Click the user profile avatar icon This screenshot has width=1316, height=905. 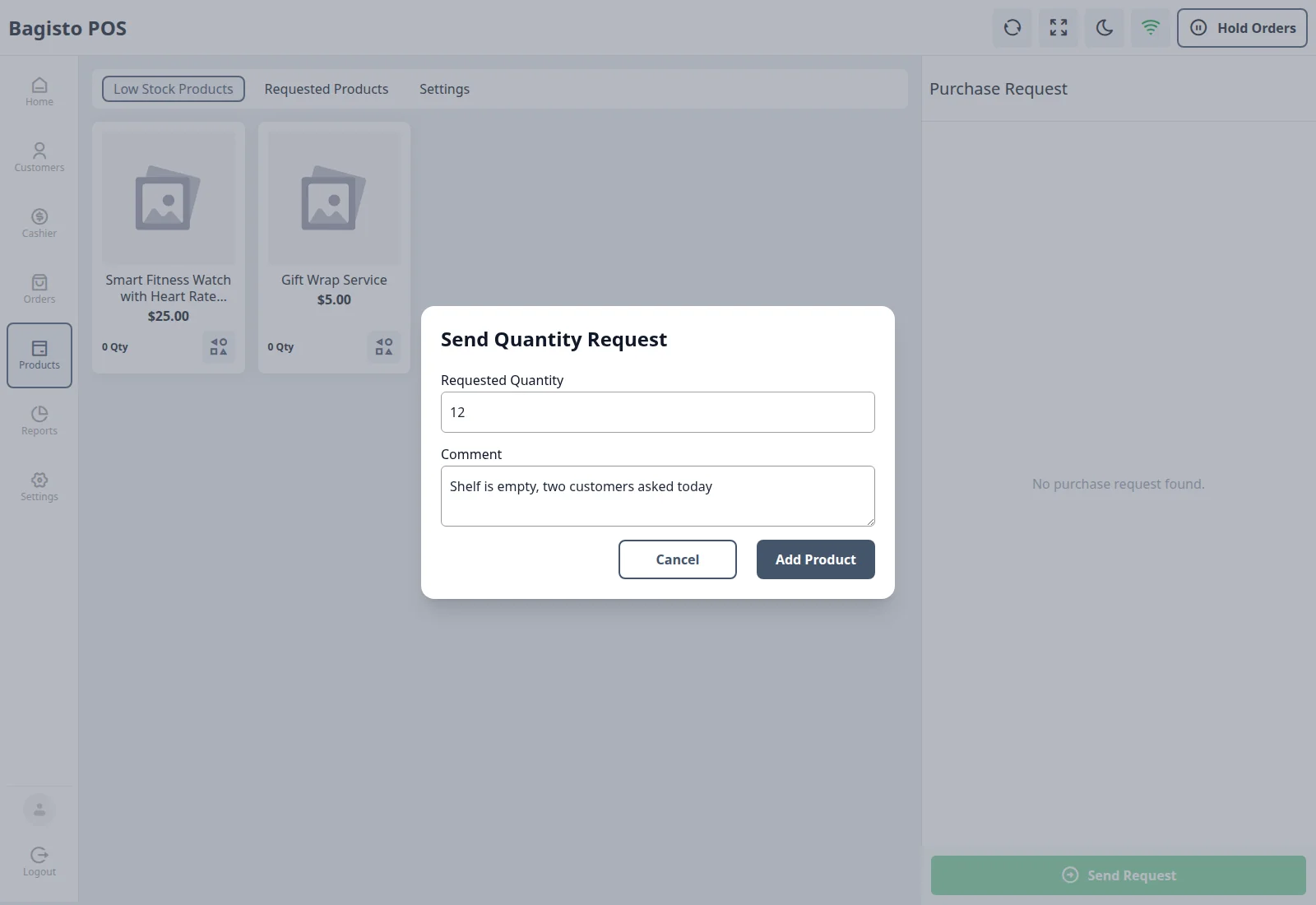point(39,810)
